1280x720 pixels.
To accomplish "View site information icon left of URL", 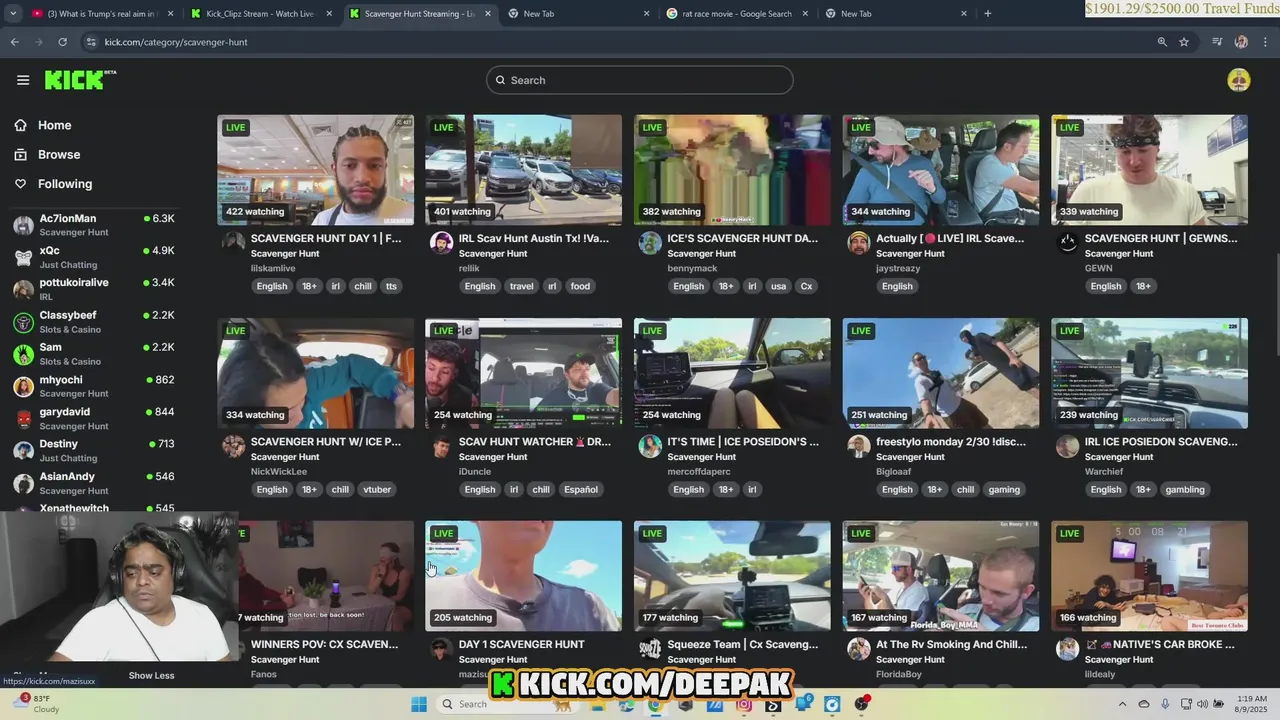I will tap(91, 42).
